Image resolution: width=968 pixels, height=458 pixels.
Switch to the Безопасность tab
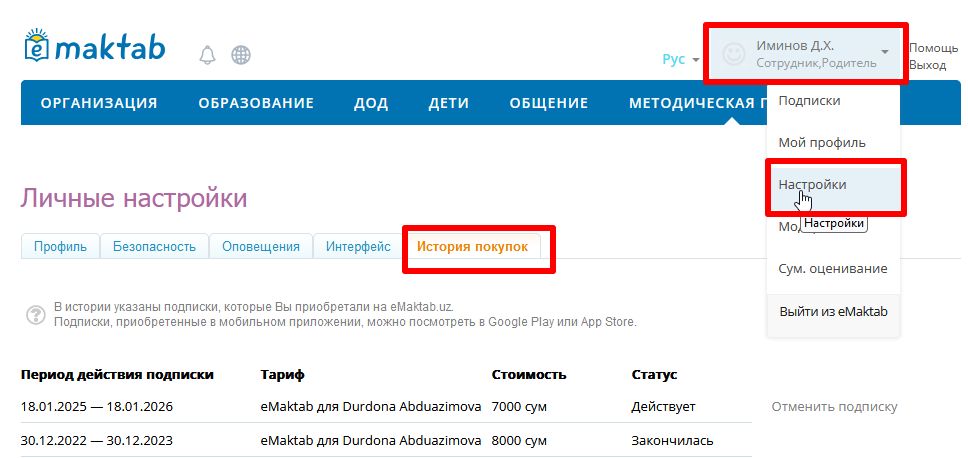coord(154,247)
